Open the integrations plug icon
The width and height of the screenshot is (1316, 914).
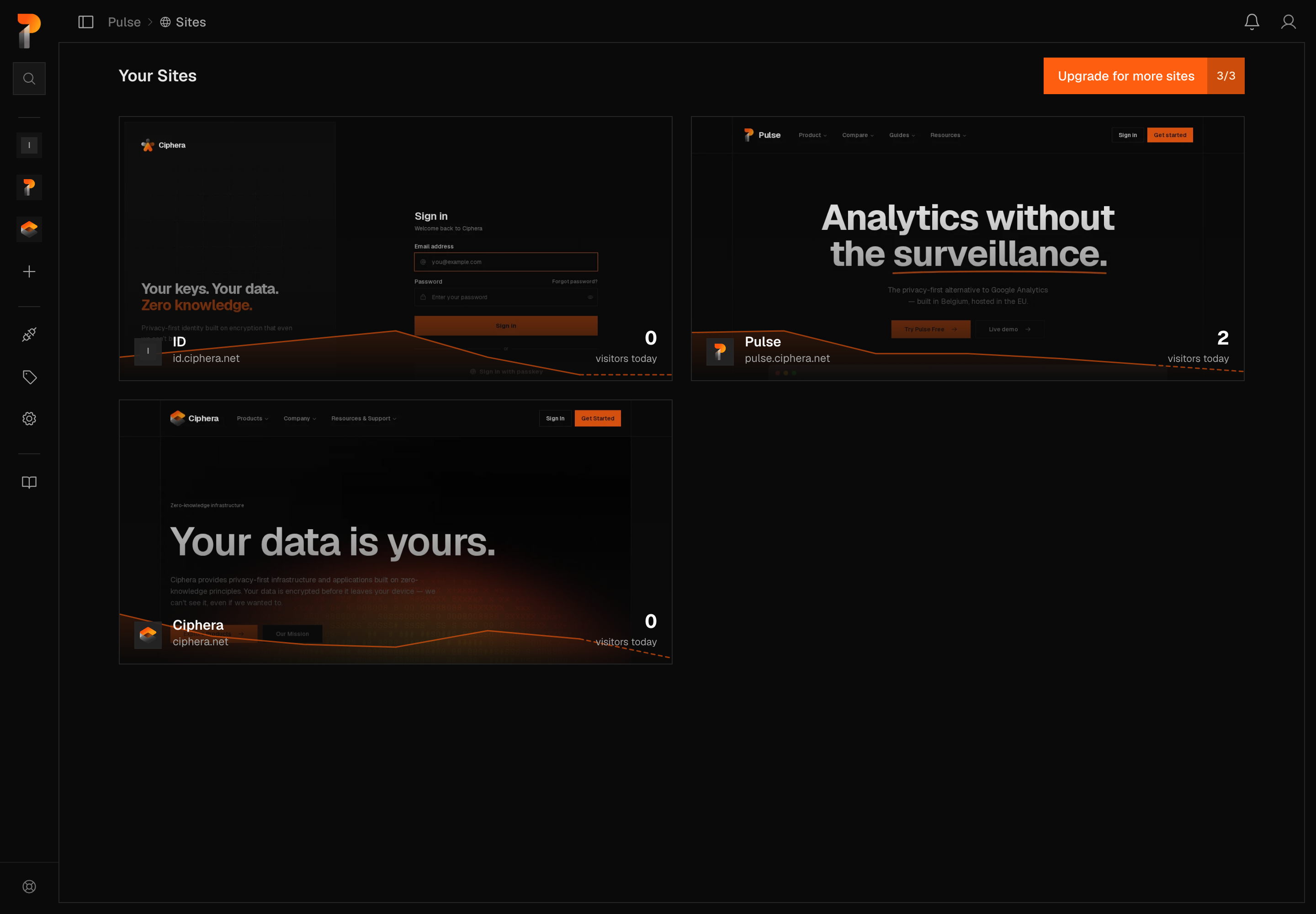click(29, 335)
